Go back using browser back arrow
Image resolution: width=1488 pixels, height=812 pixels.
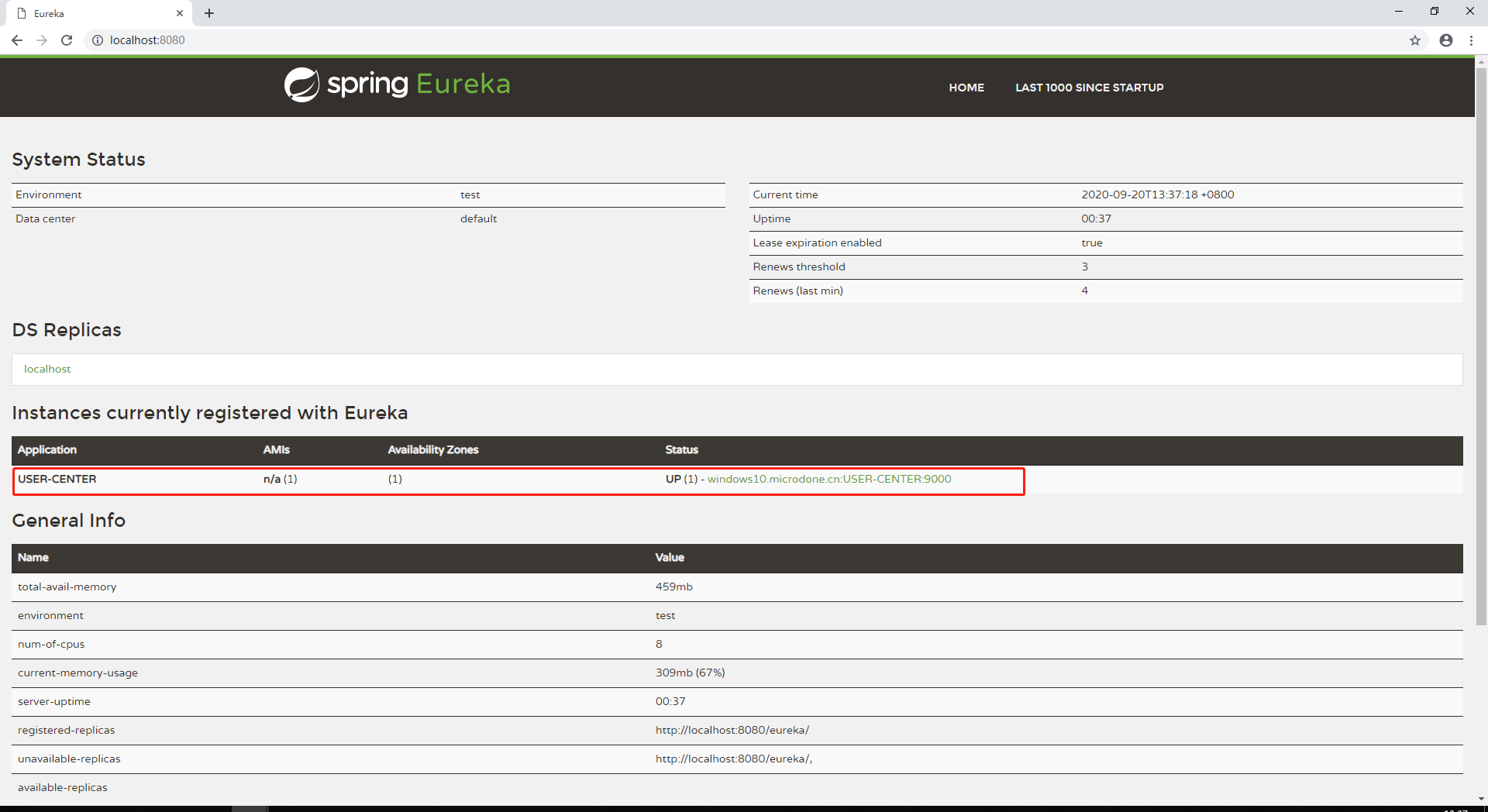17,40
